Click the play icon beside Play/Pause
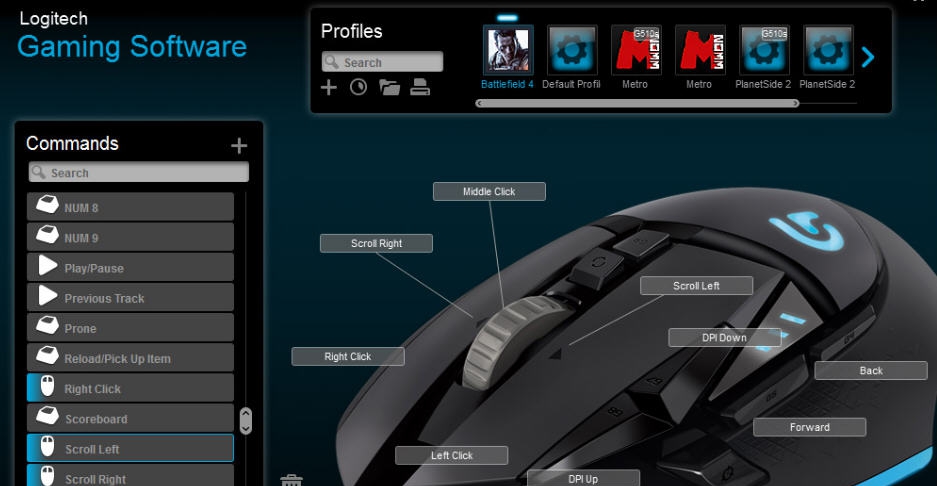The image size is (937, 486). [x=48, y=265]
